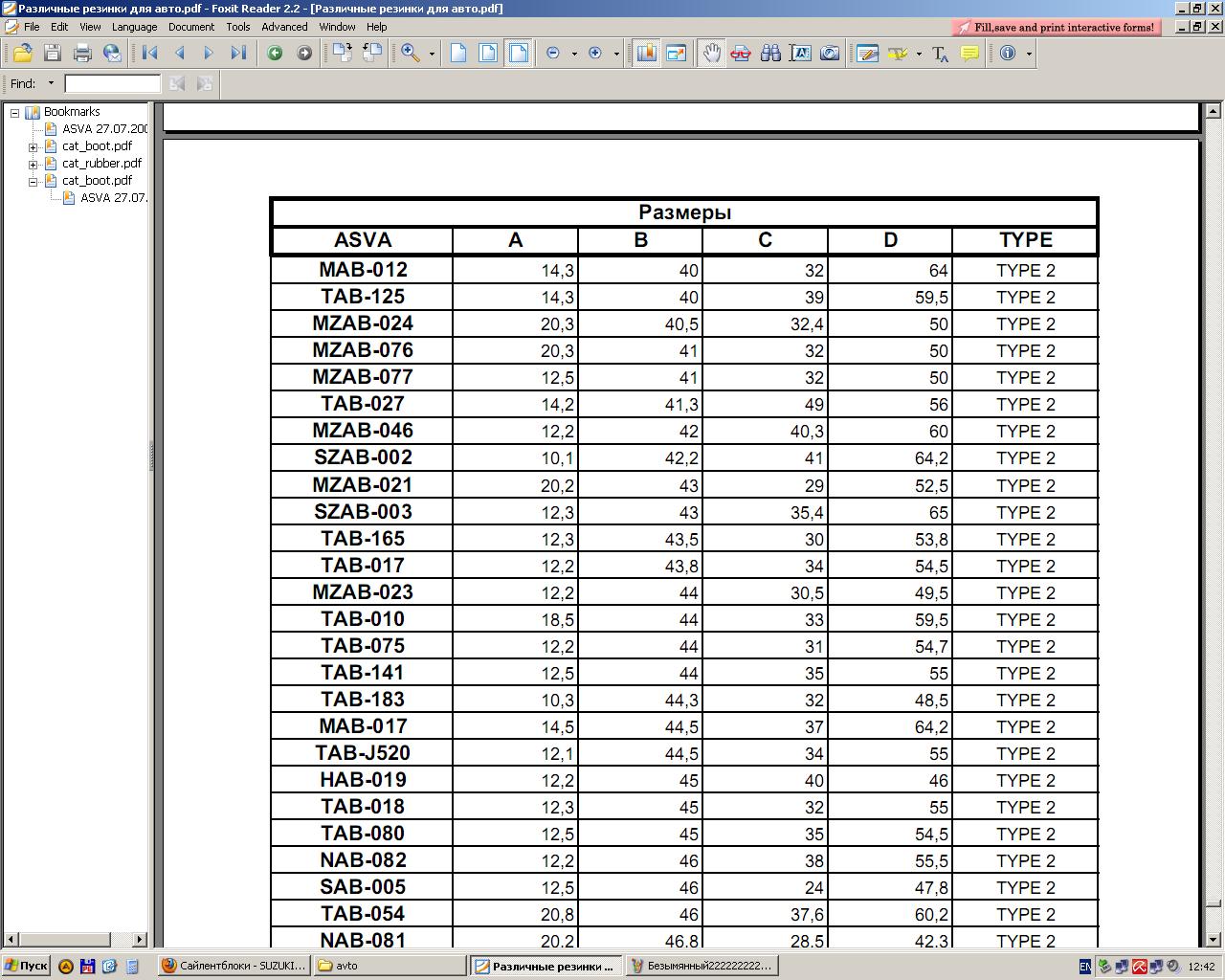1225x980 pixels.
Task: Toggle the bookmarks navigation panel button
Action: click(646, 54)
